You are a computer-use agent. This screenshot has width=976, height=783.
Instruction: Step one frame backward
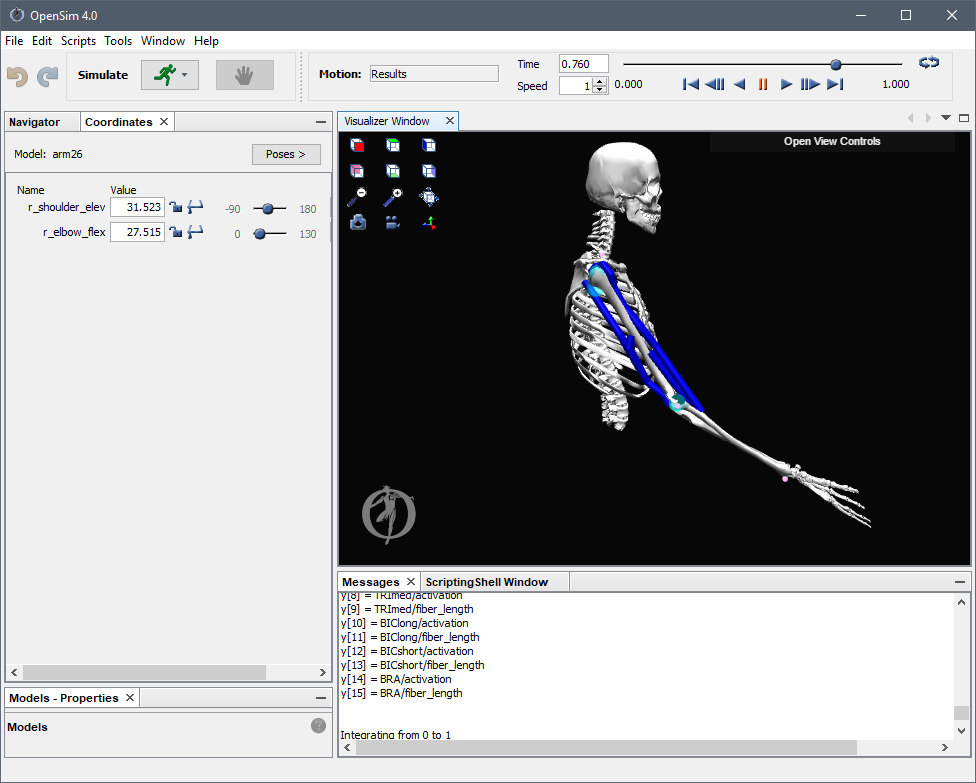(715, 84)
